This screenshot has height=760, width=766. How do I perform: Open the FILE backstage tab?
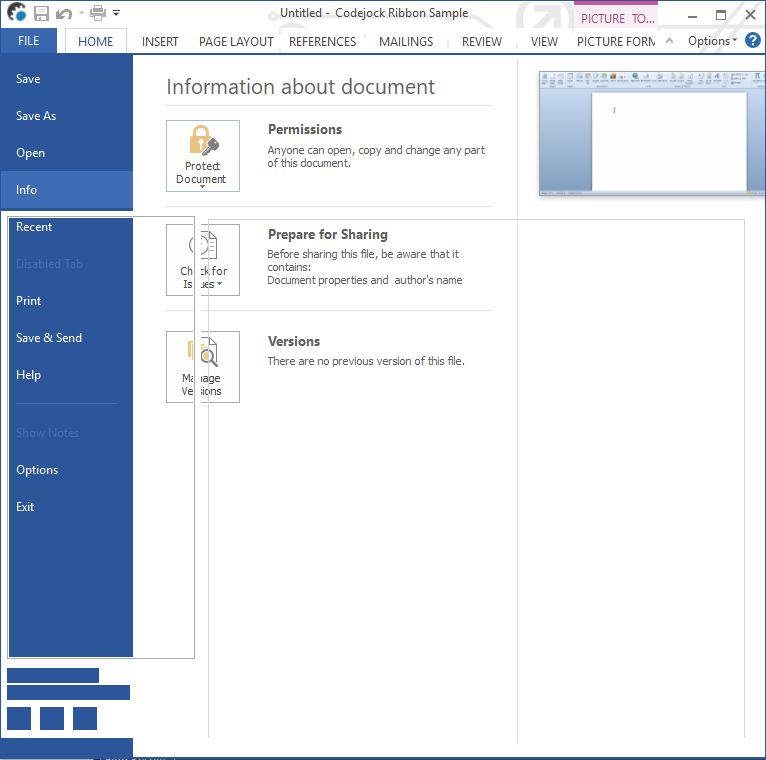(28, 41)
